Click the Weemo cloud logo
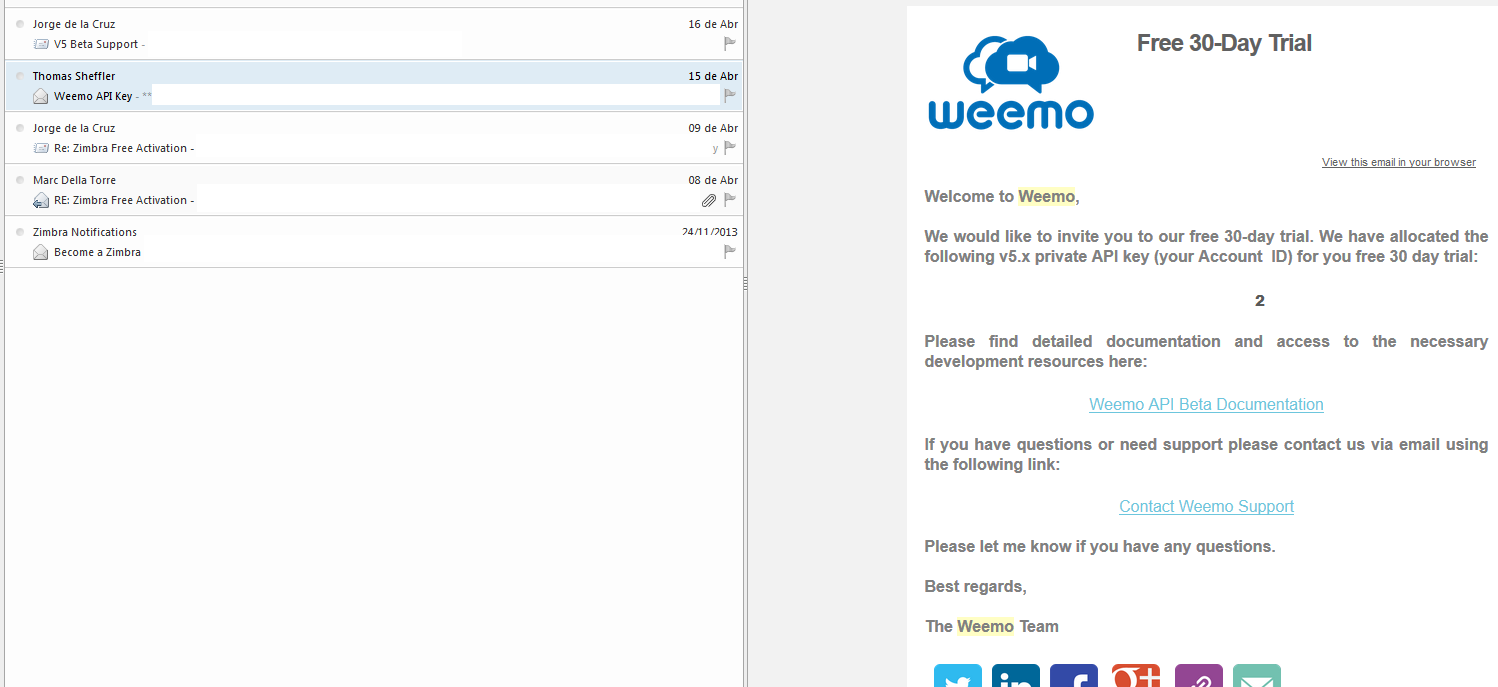 1011,84
